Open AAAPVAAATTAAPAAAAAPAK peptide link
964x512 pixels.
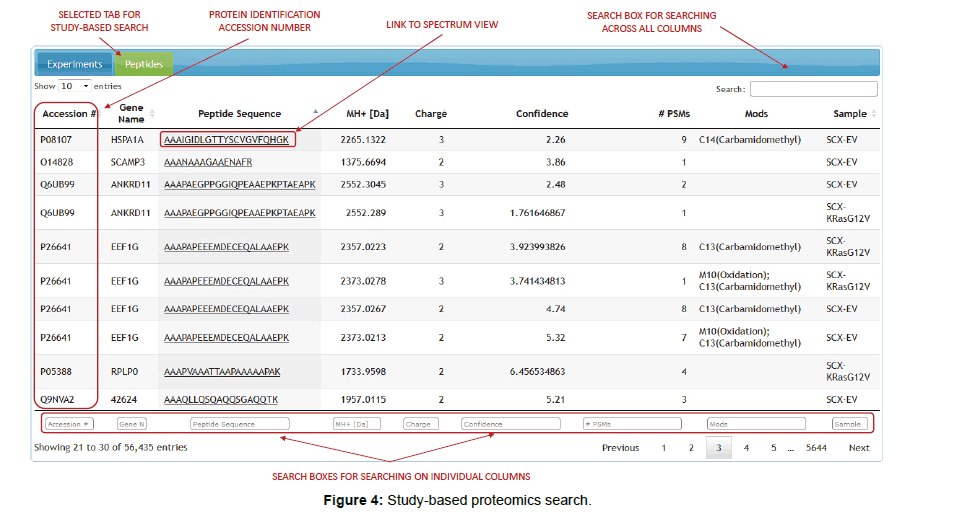pyautogui.click(x=222, y=371)
